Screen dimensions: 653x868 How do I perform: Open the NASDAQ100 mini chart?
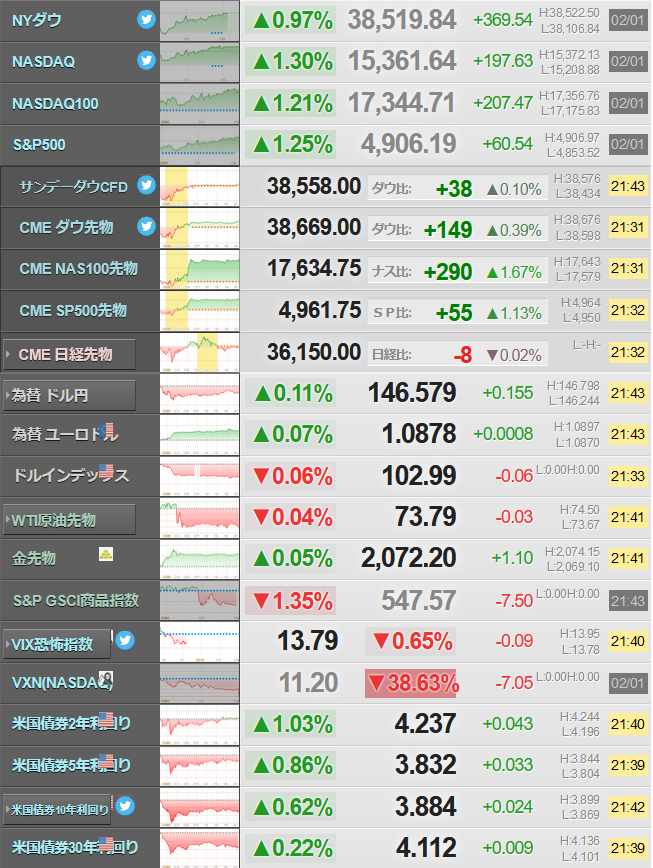click(200, 104)
